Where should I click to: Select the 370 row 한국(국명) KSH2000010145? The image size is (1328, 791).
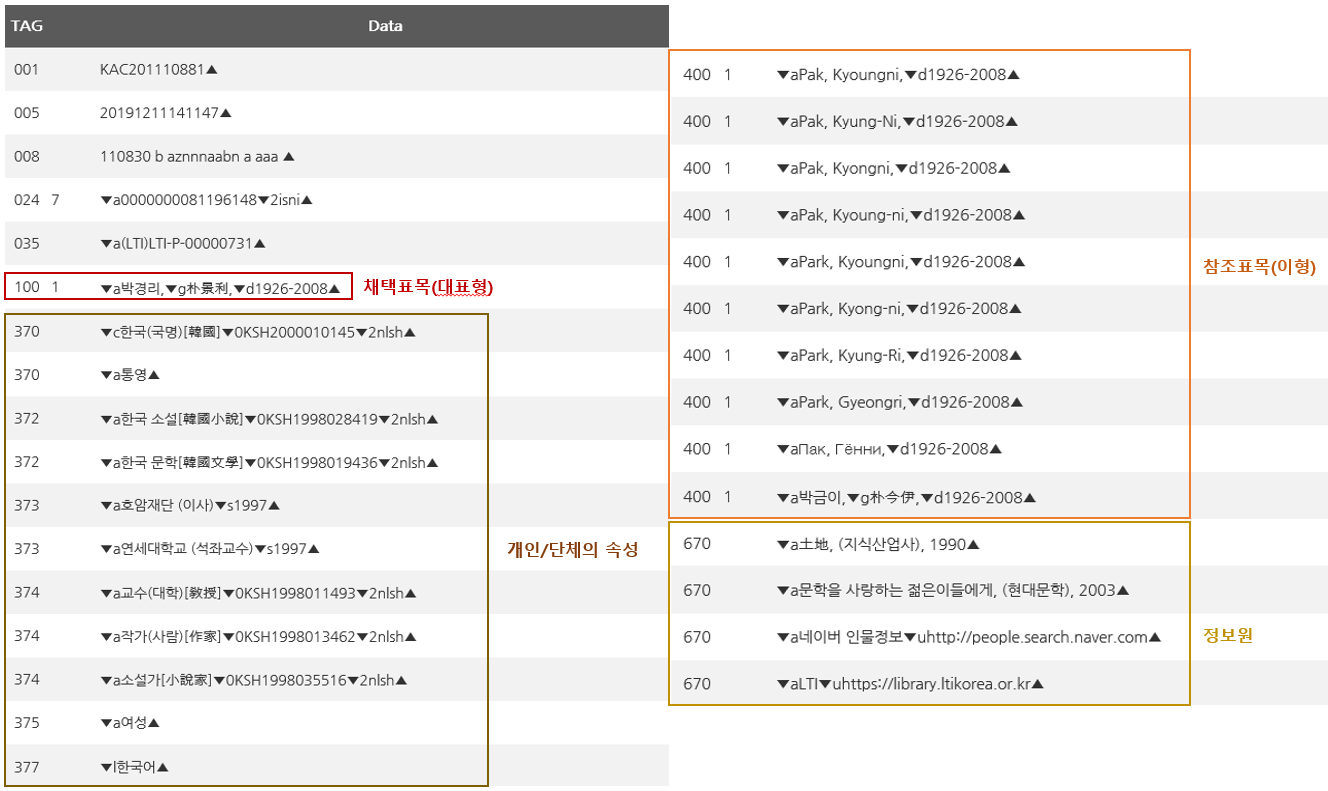(x=258, y=331)
